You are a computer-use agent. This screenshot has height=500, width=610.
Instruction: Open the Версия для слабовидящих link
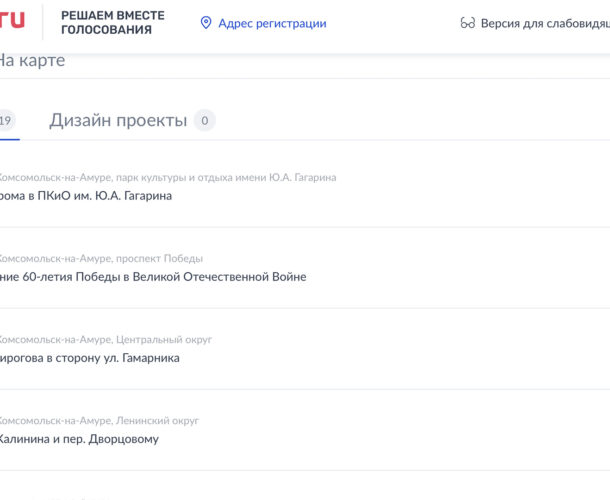[x=545, y=23]
